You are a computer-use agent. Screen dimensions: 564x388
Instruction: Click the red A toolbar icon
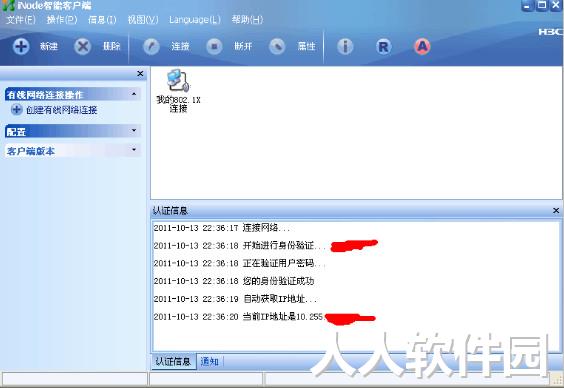tap(422, 46)
